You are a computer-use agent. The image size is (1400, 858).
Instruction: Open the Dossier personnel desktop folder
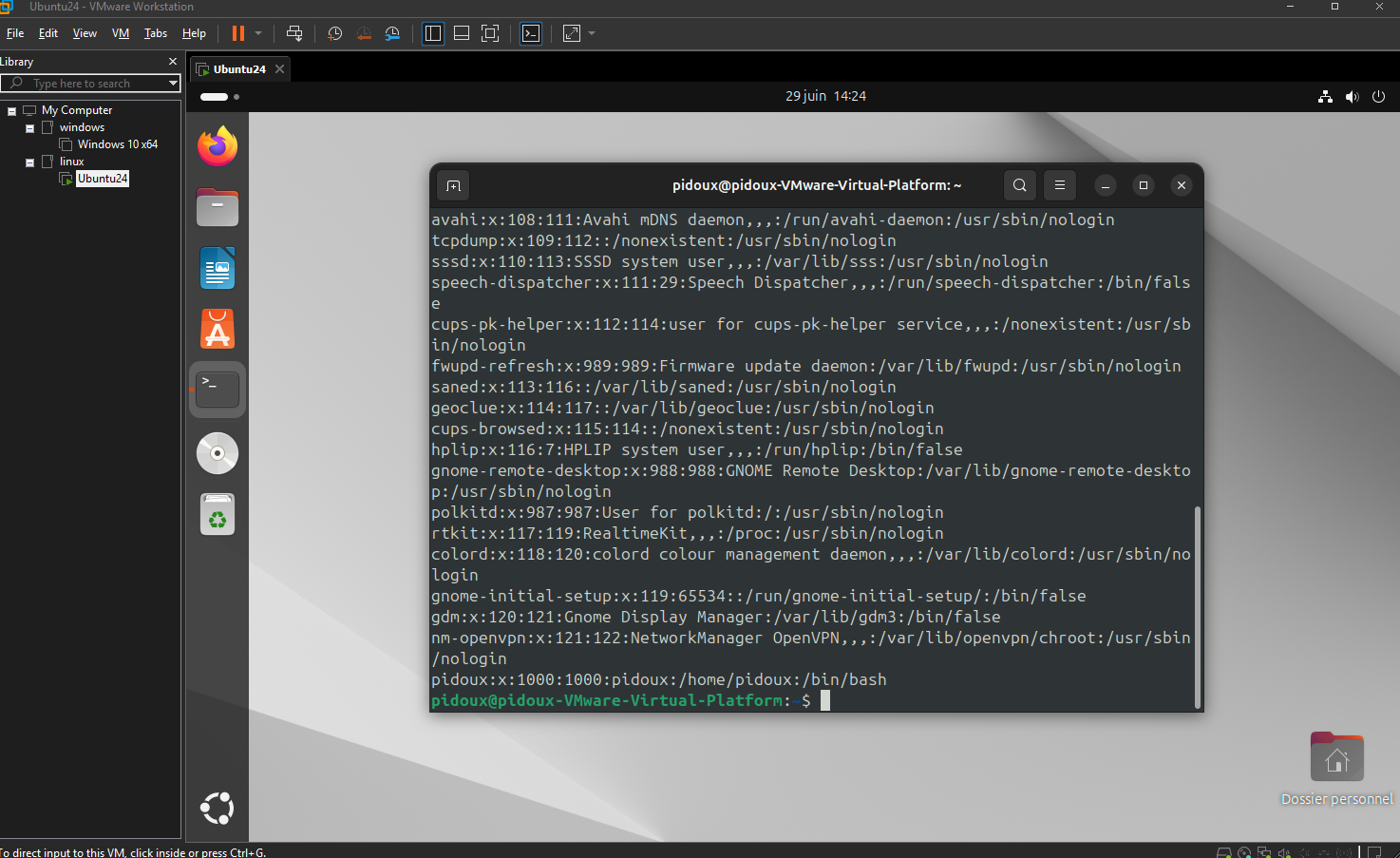click(1336, 759)
